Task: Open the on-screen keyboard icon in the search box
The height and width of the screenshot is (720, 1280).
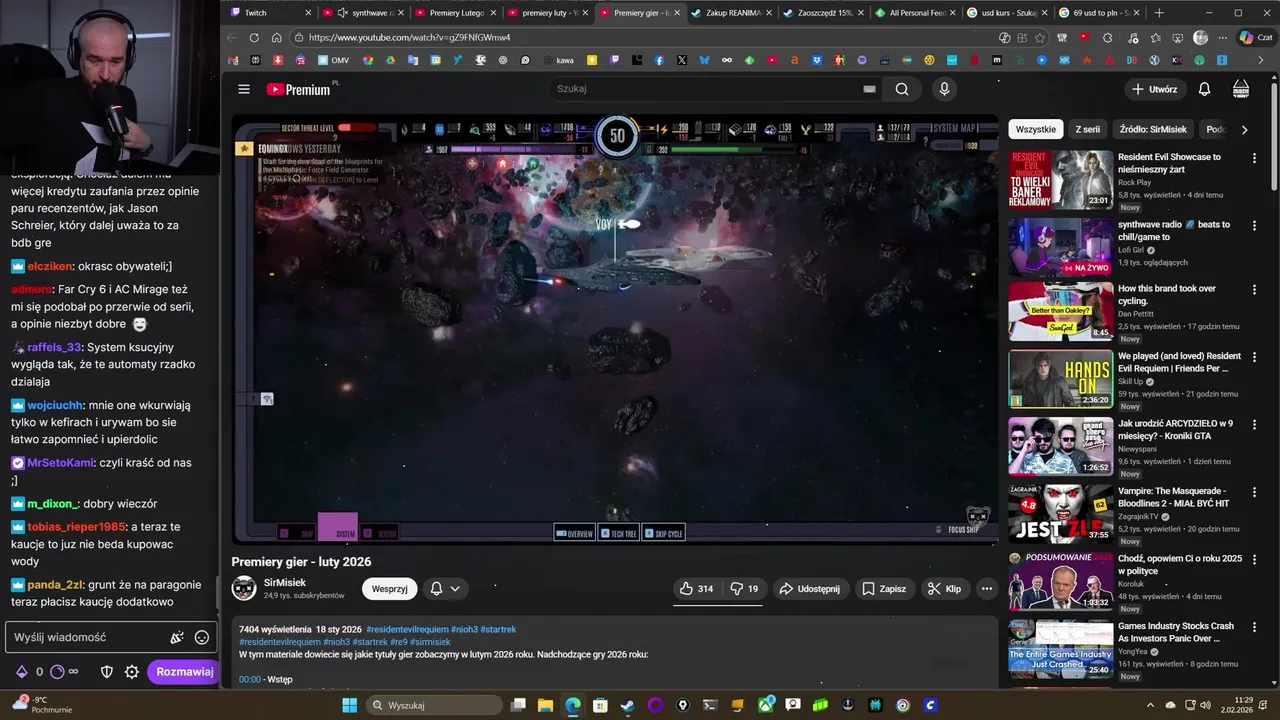Action: pos(869,89)
